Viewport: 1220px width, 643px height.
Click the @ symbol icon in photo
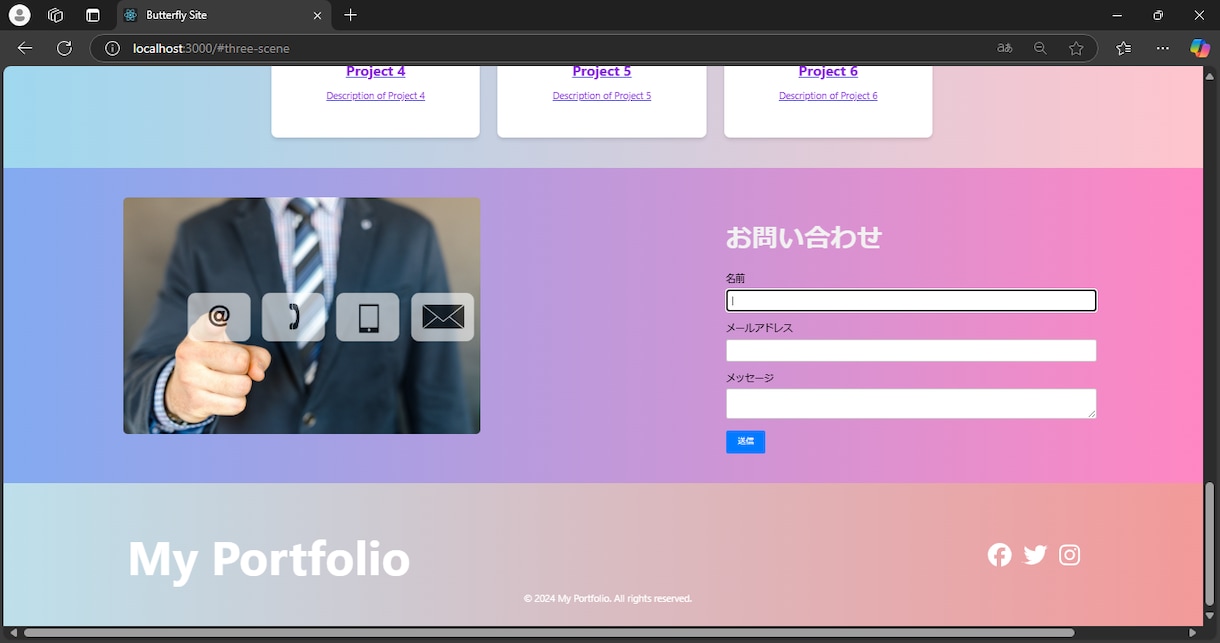pos(219,317)
